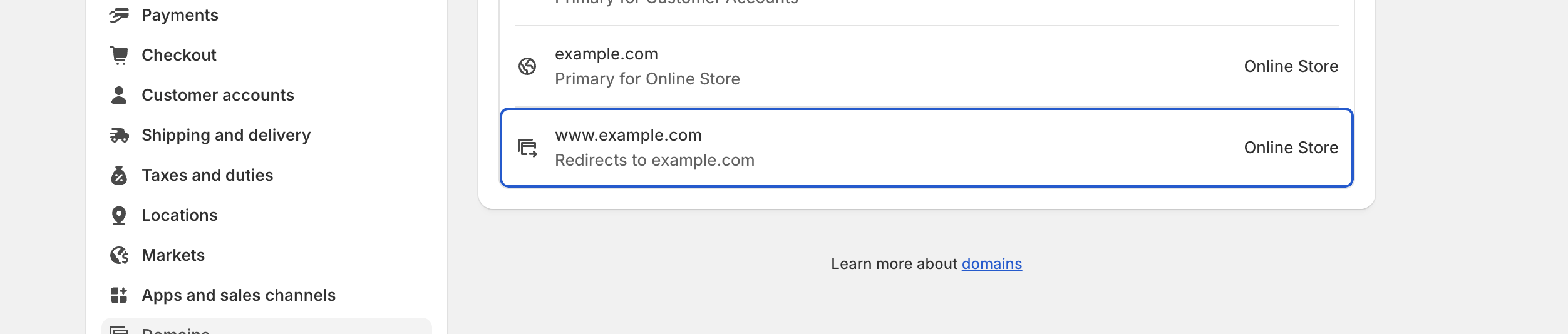This screenshot has width=1568, height=334.
Task: Open Shipping and delivery settings text
Action: point(226,135)
